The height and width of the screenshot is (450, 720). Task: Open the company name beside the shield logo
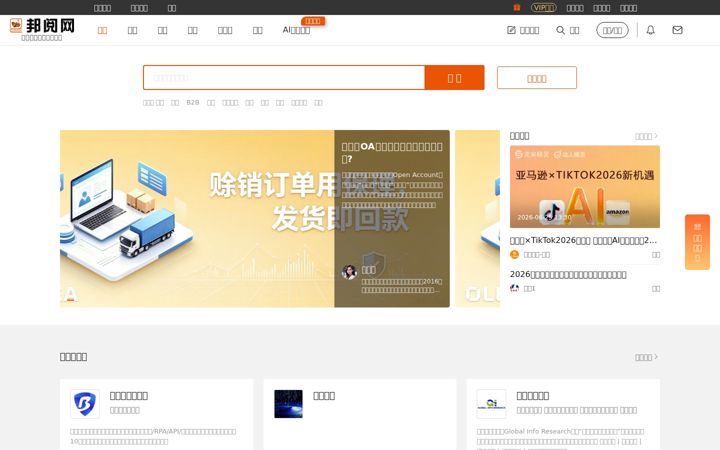(129, 396)
